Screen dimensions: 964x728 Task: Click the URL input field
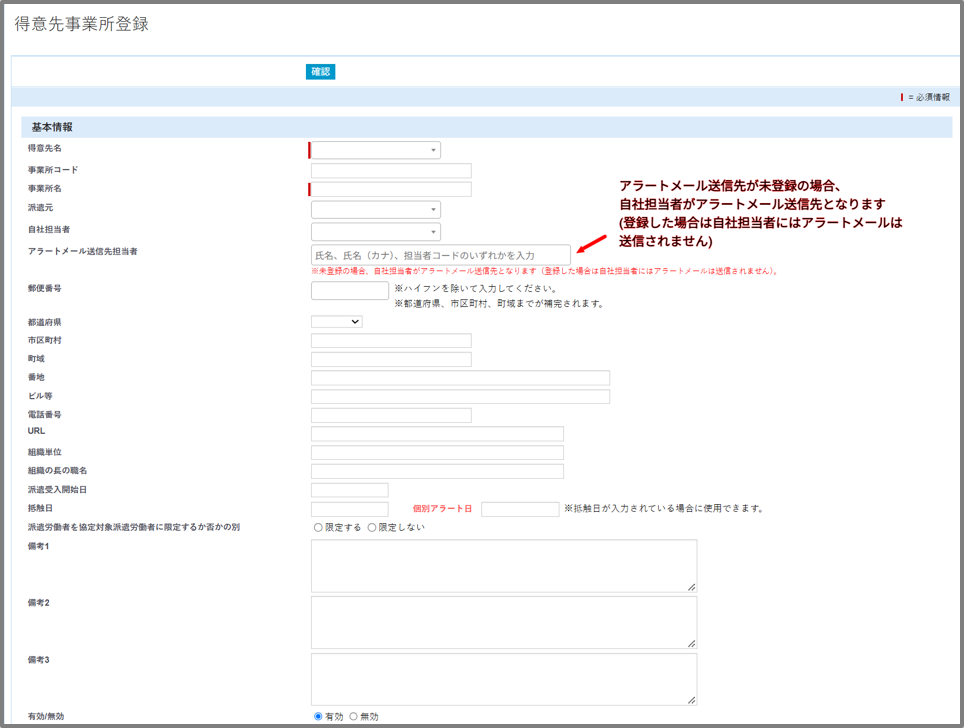pyautogui.click(x=437, y=433)
